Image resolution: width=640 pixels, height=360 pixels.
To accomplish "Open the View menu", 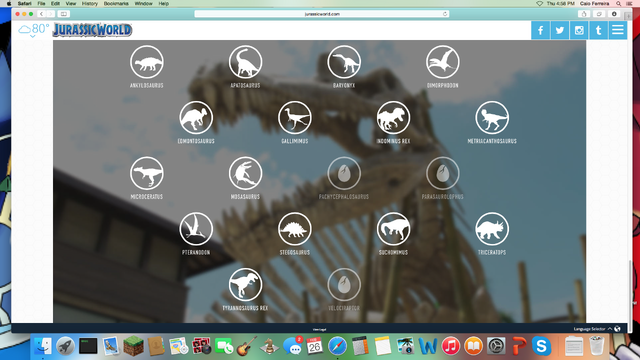I will [x=71, y=3].
